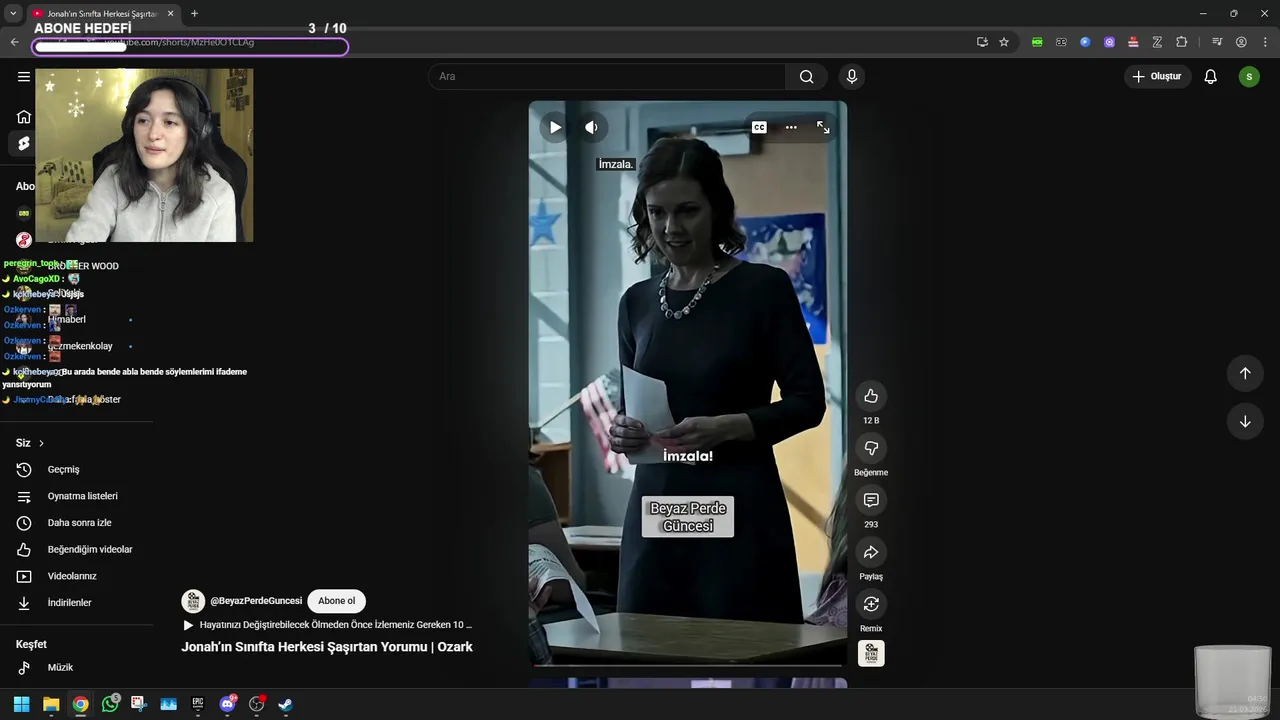This screenshot has width=1280, height=720.
Task: Open Chrome media controls icon
Action: [x=1217, y=42]
